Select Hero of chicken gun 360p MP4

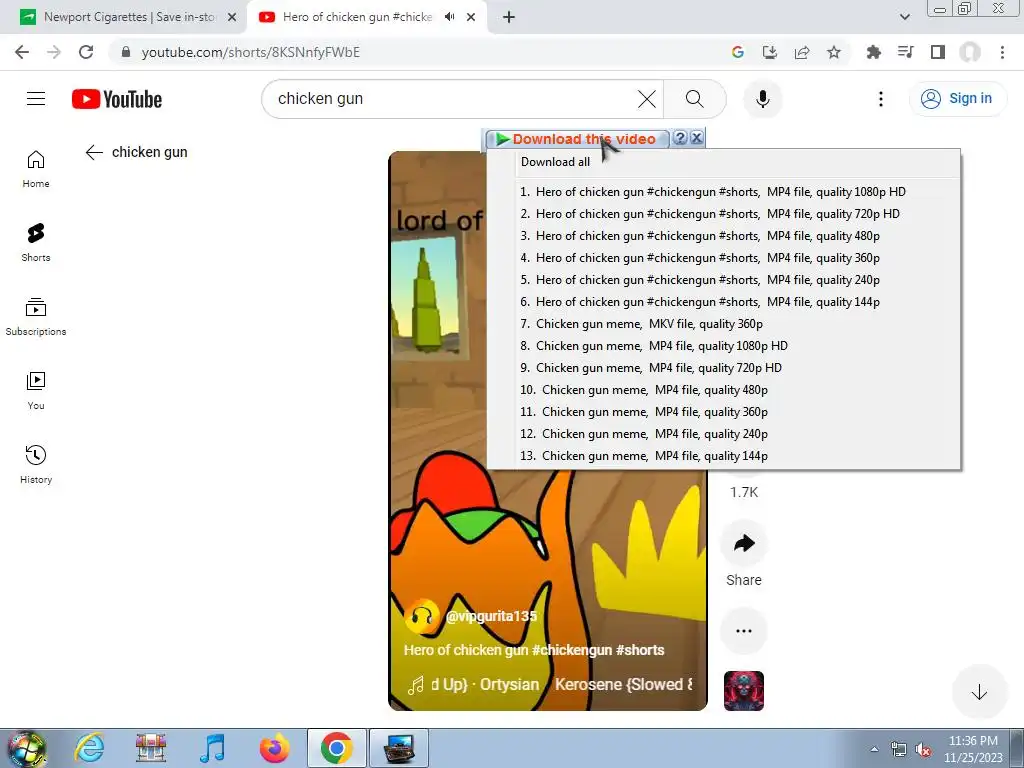point(724,258)
